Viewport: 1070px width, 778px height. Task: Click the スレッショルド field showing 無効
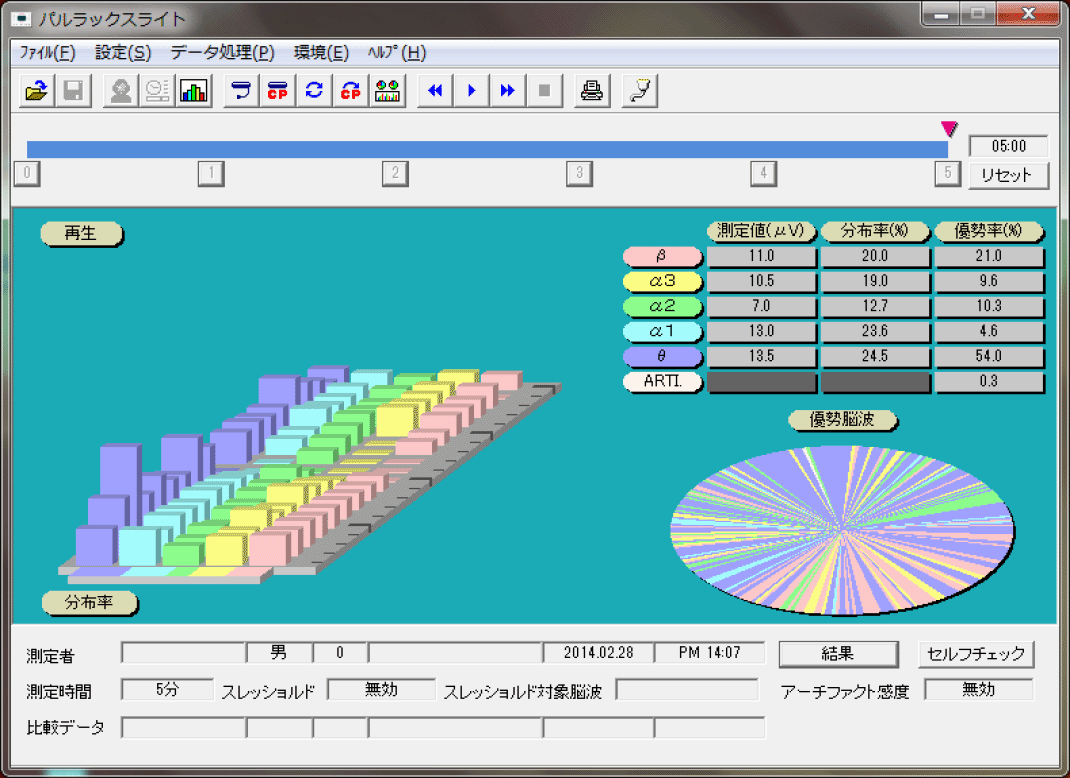click(x=381, y=690)
